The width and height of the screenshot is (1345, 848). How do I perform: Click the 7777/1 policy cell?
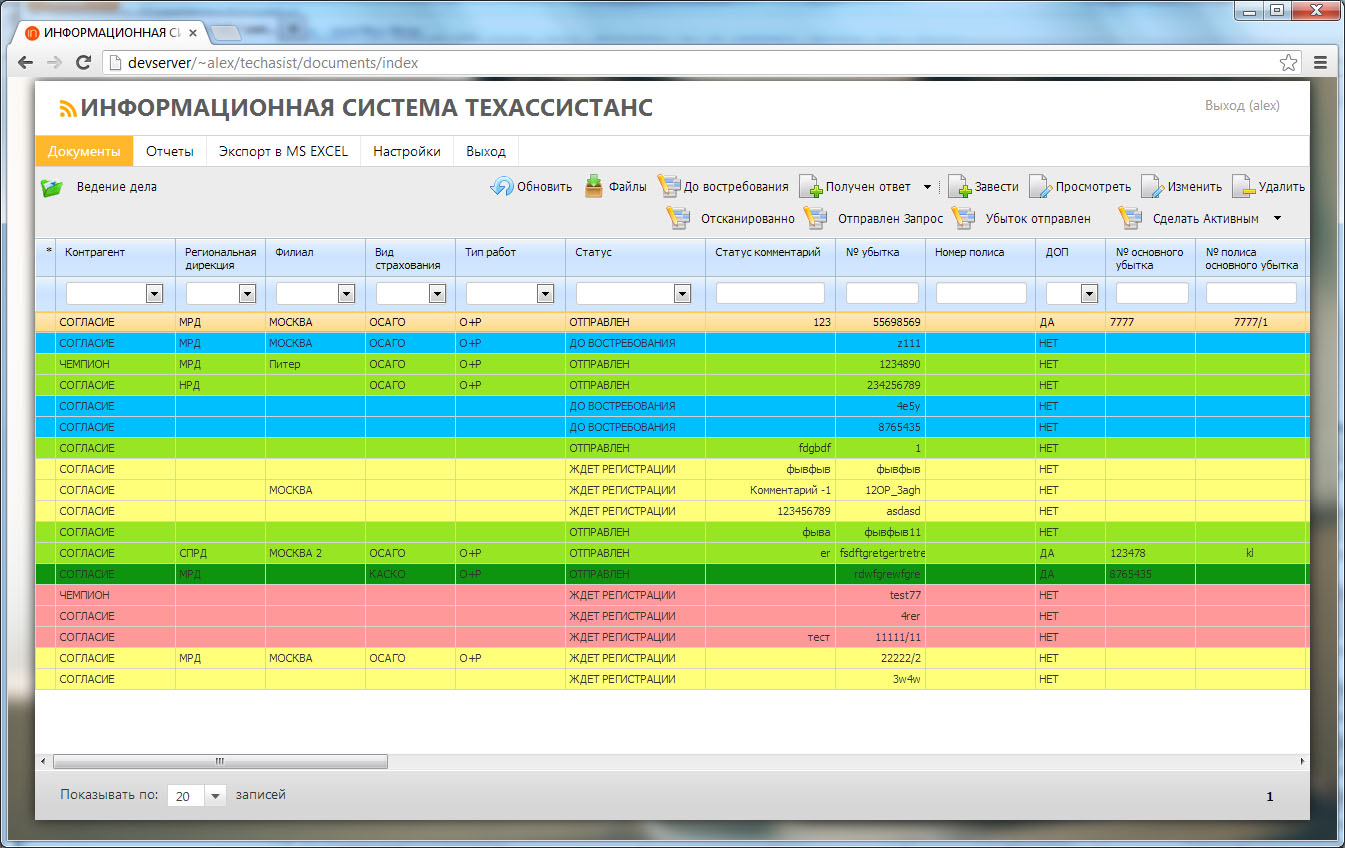coord(1250,322)
